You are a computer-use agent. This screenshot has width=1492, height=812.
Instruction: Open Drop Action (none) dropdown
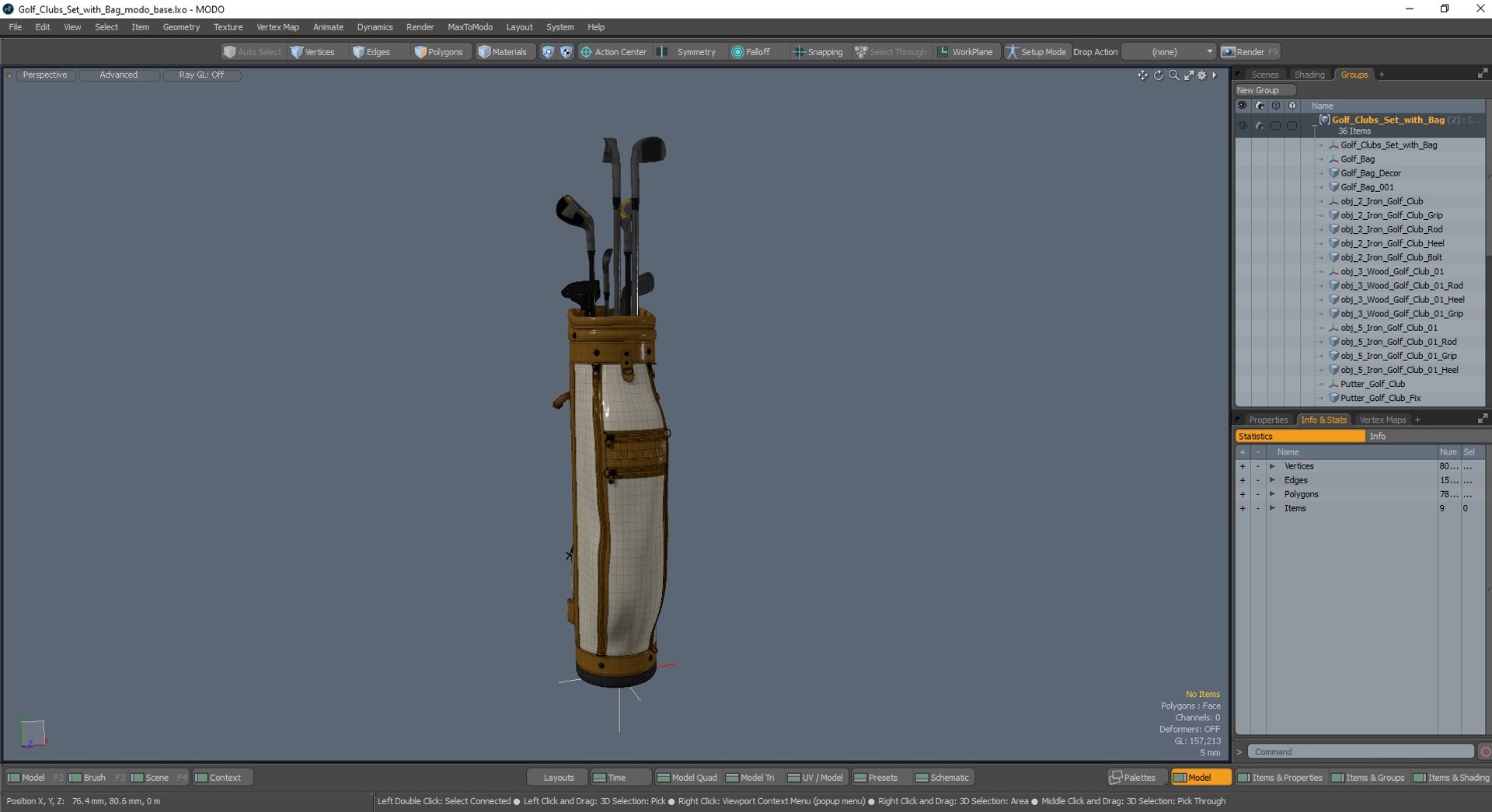click(x=1170, y=52)
